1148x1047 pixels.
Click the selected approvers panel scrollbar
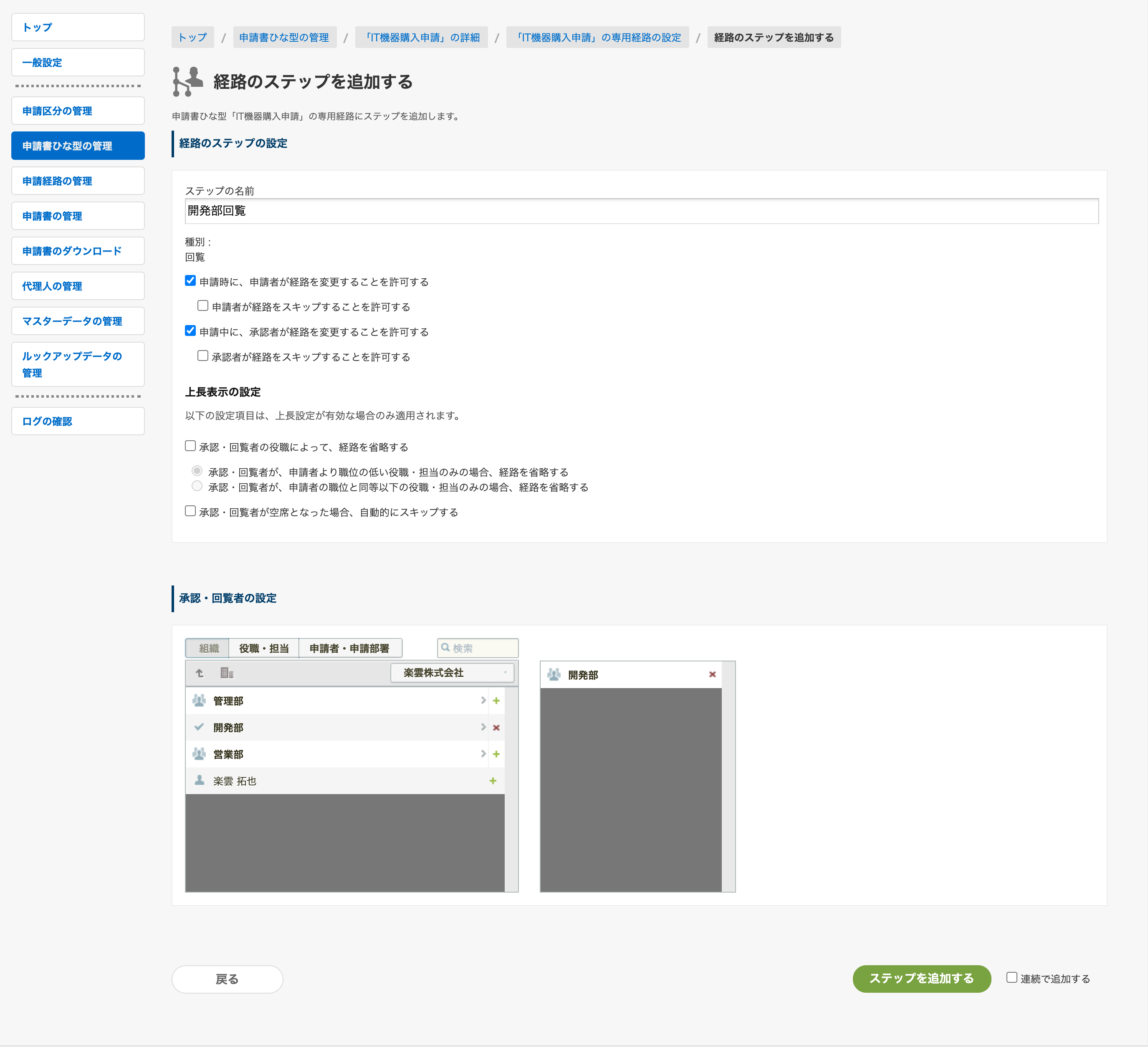click(x=728, y=777)
